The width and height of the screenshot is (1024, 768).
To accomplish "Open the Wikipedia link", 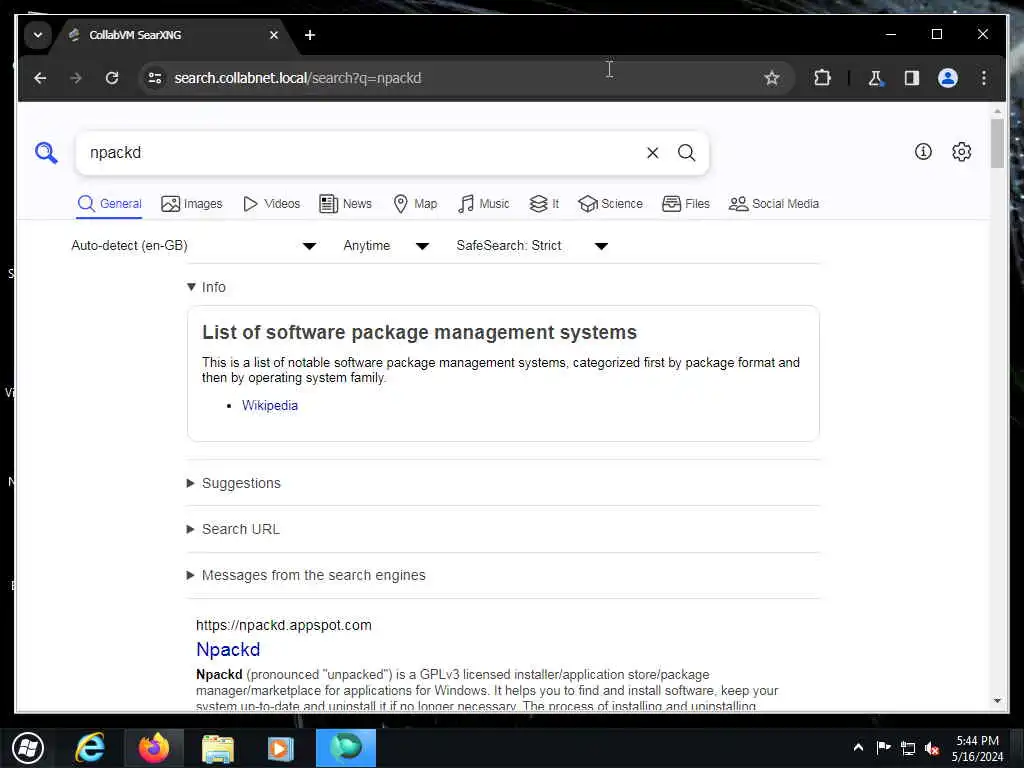I will click(270, 406).
